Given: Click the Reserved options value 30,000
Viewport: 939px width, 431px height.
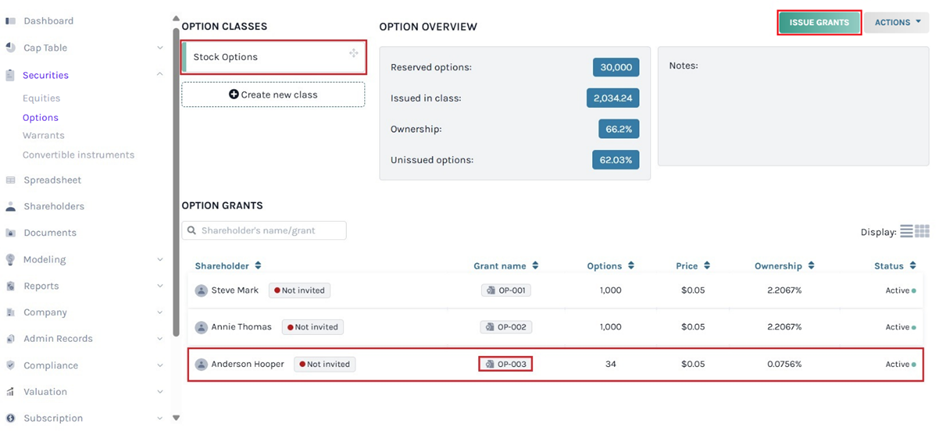Looking at the screenshot, I should [616, 68].
